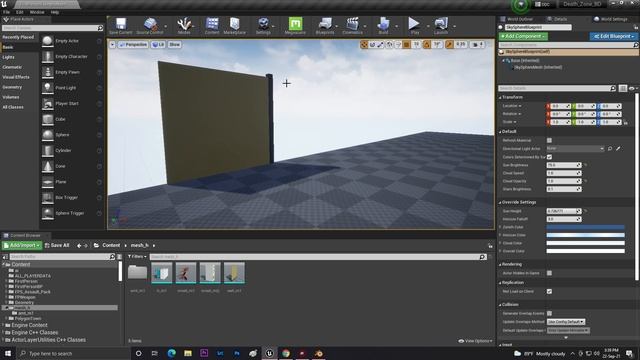
Task: Select the Cylinder shape in Place Actors
Action: tap(63, 151)
